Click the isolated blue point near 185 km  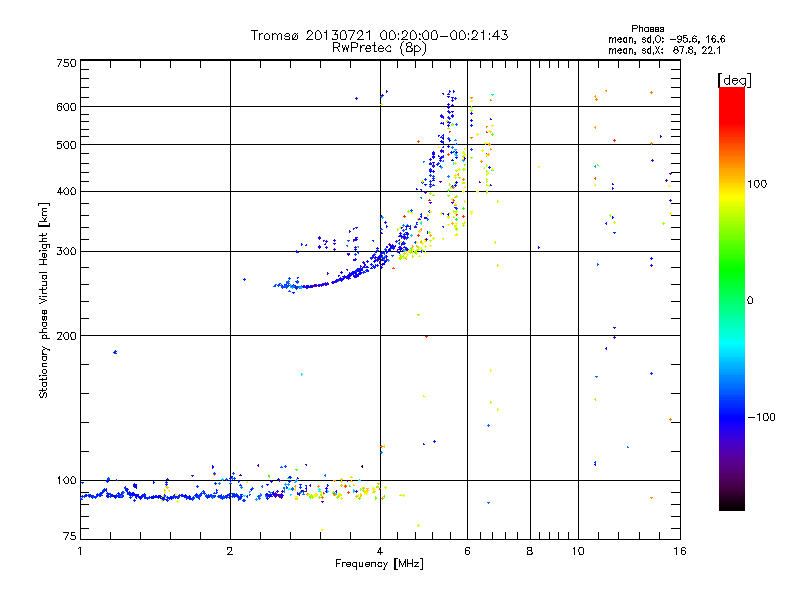pyautogui.click(x=115, y=352)
